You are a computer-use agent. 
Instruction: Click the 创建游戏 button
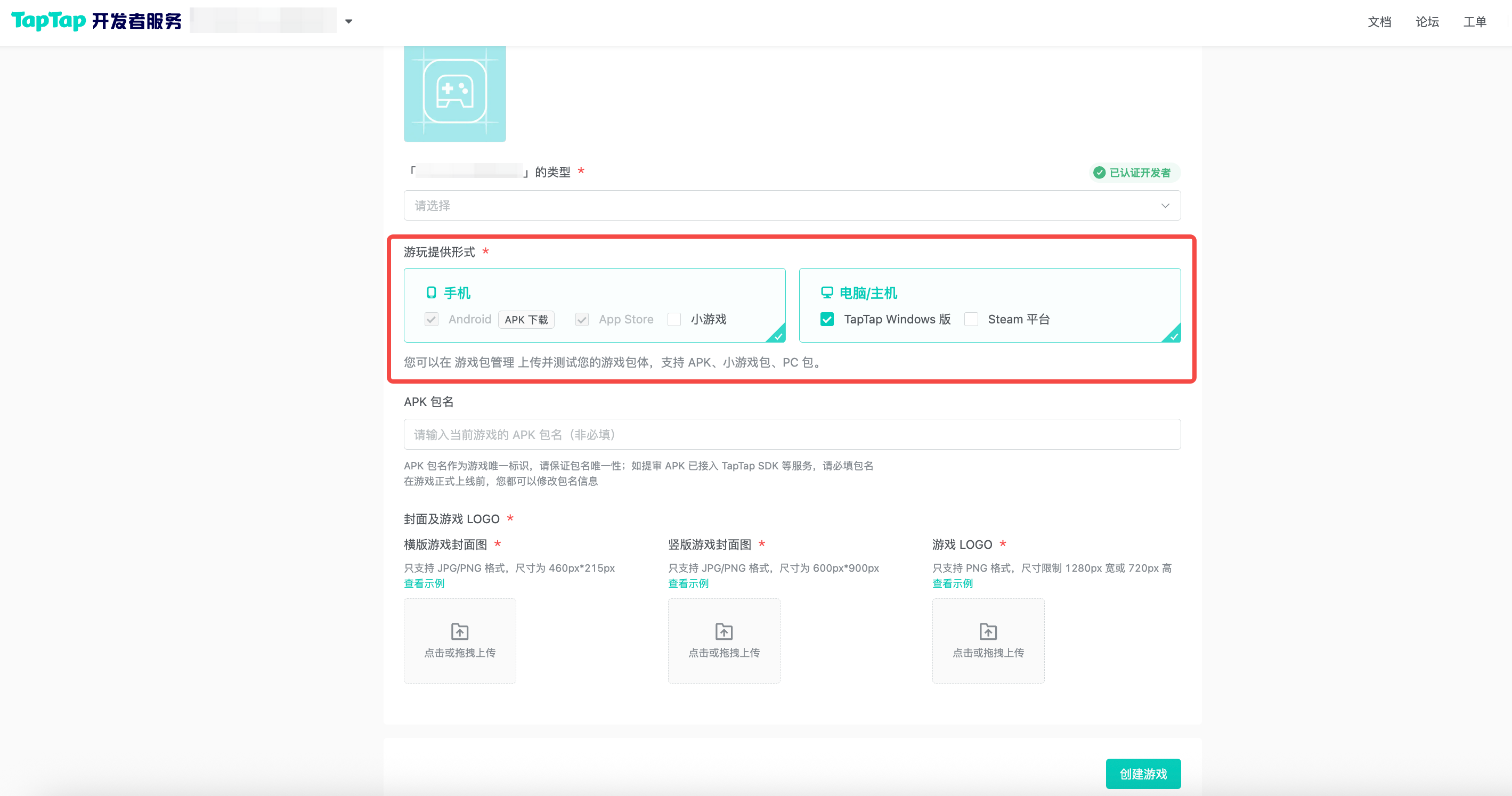[x=1143, y=774]
